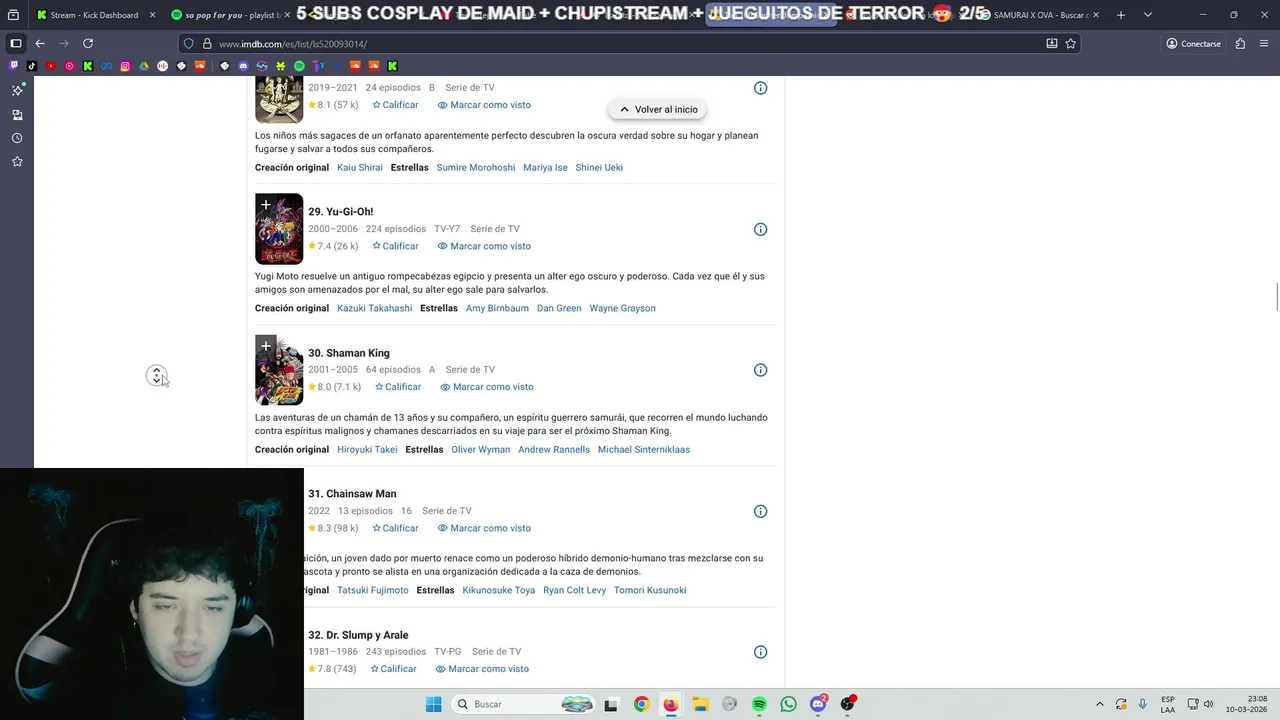The image size is (1280, 720).
Task: Open Kazuki Takahashi creator link
Action: (x=374, y=308)
